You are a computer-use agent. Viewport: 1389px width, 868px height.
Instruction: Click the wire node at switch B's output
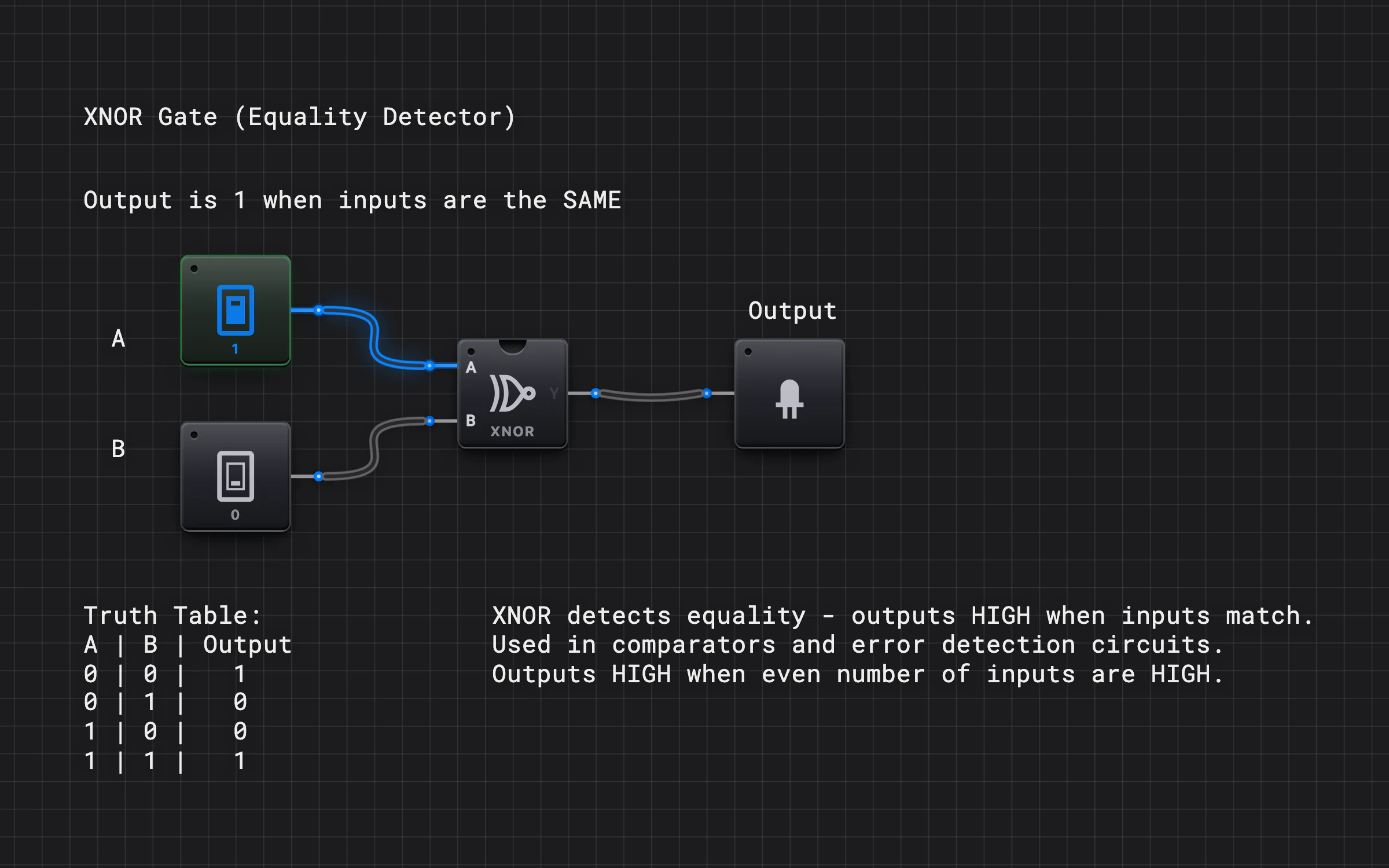(319, 476)
